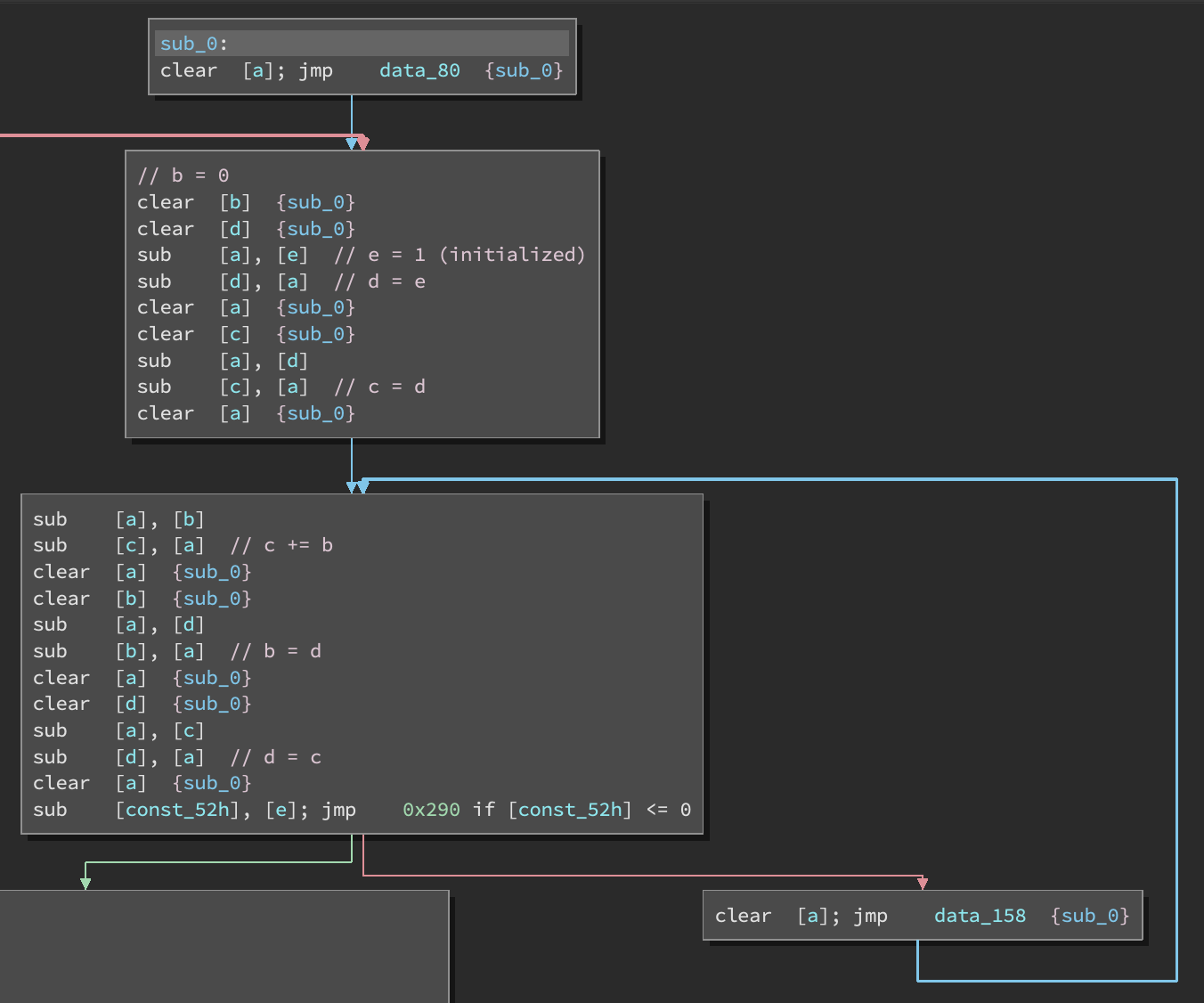Click the green true-branch arrowhead
Screen dimensions: 1204x1003
coord(85,883)
